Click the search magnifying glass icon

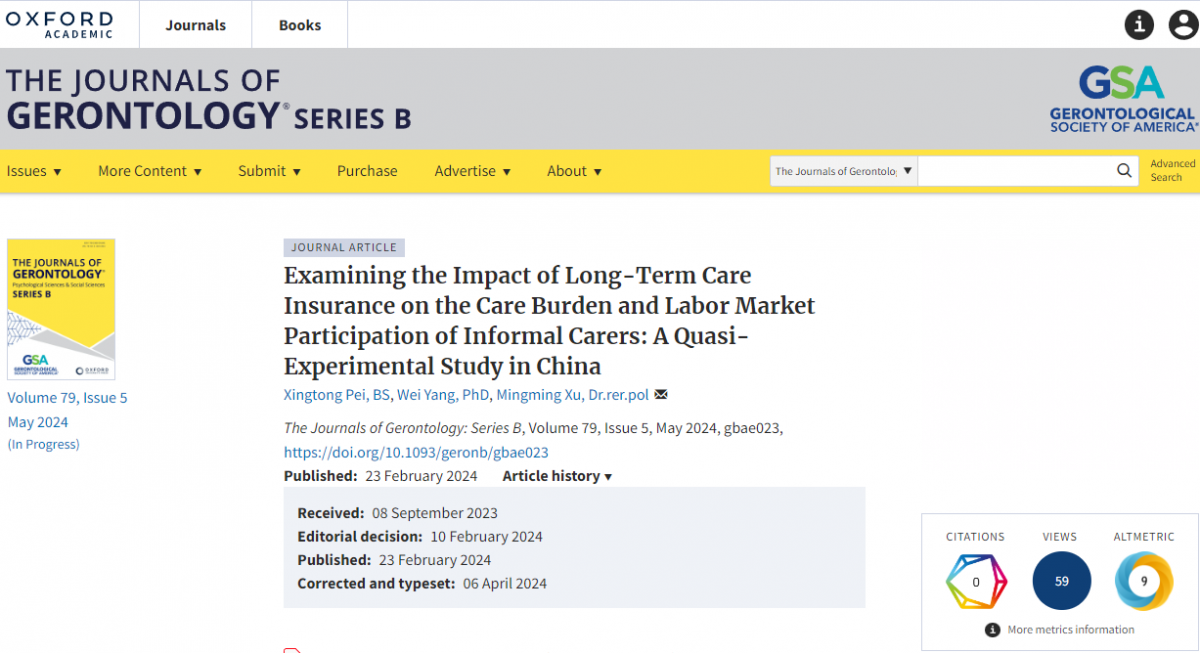click(1125, 171)
